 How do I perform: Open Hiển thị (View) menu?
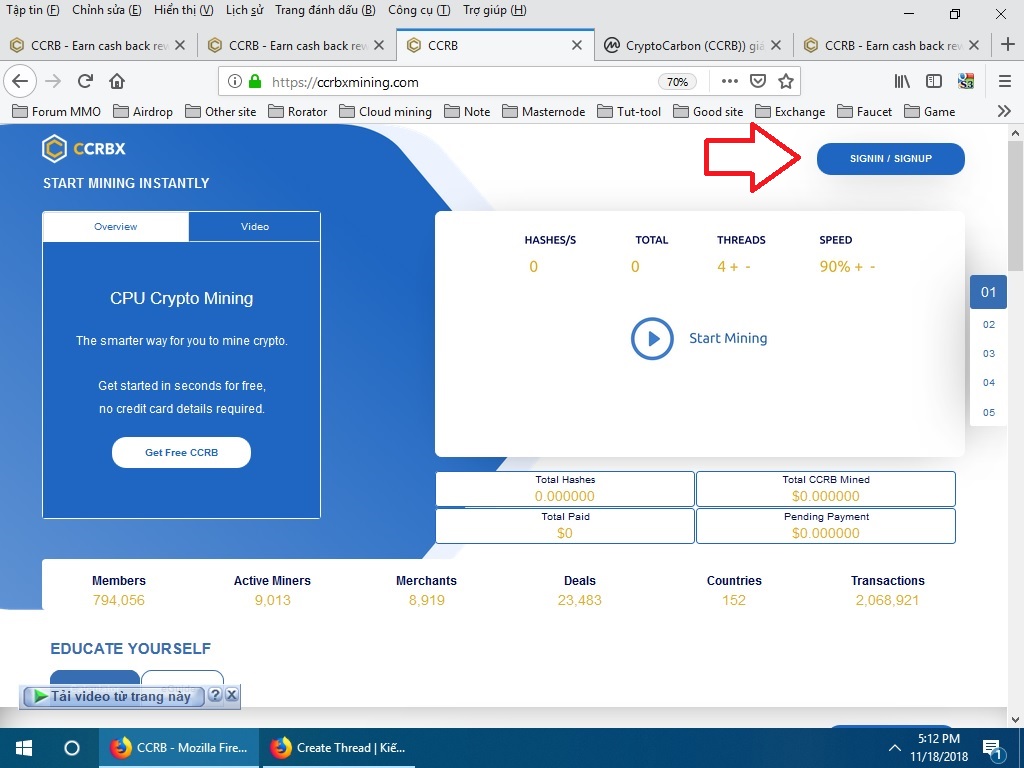tap(184, 10)
